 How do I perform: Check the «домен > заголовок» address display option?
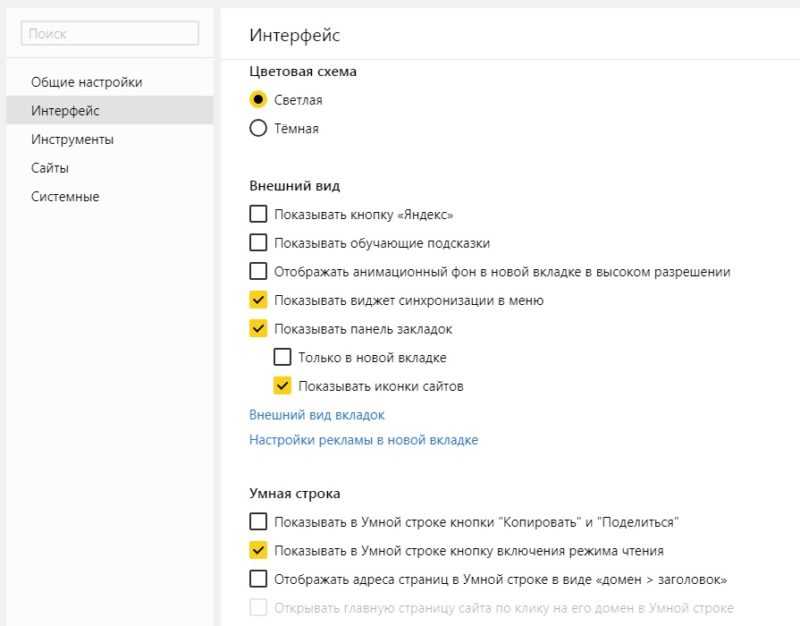[x=258, y=579]
